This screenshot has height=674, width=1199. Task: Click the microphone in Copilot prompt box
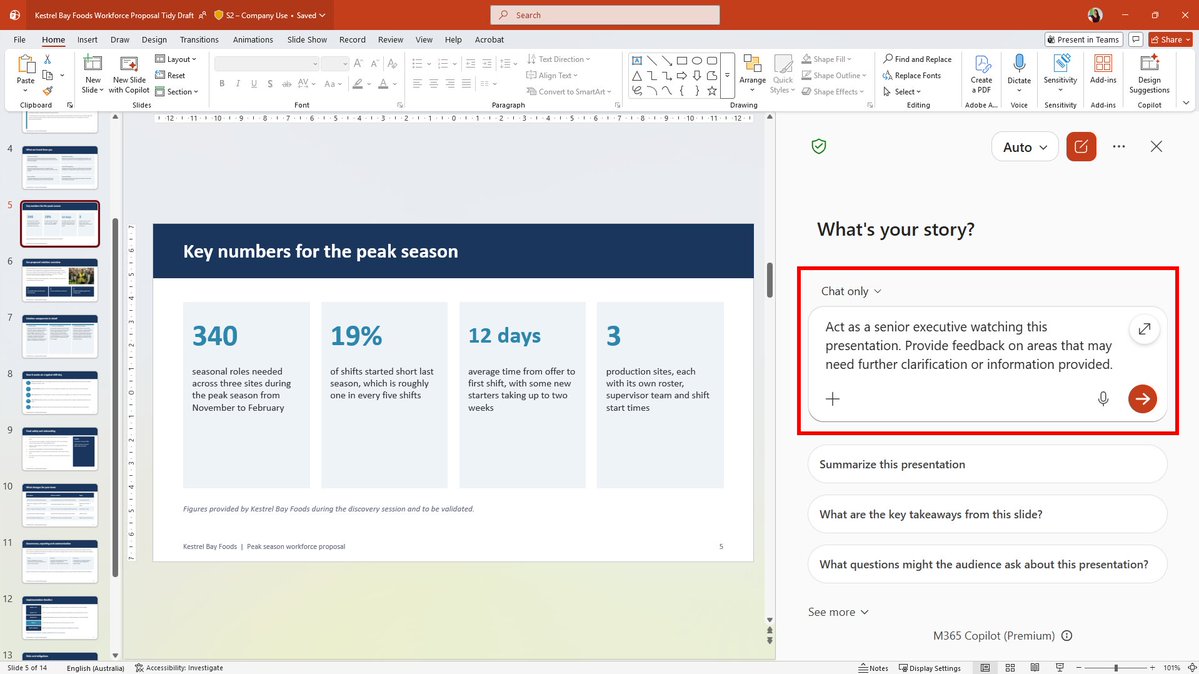tap(1103, 399)
